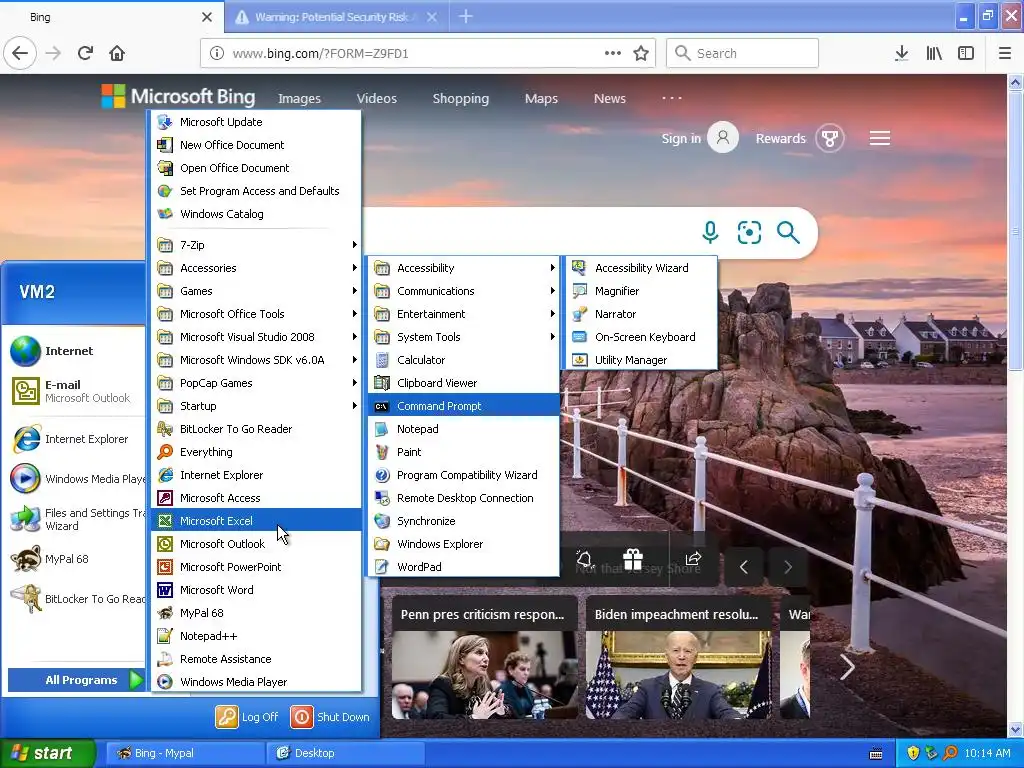The height and width of the screenshot is (768, 1024).
Task: Click the Sign in avatar icon
Action: pyautogui.click(x=723, y=138)
